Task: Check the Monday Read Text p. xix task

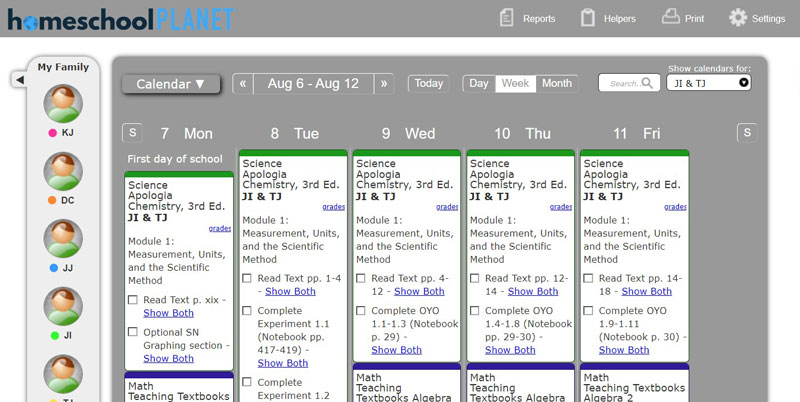Action: tap(133, 300)
